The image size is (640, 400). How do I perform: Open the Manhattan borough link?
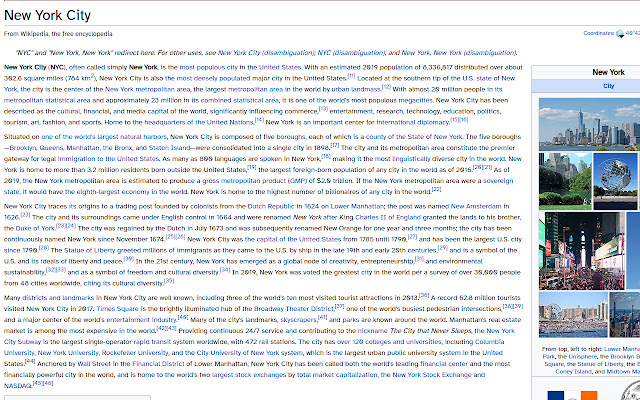82,148
